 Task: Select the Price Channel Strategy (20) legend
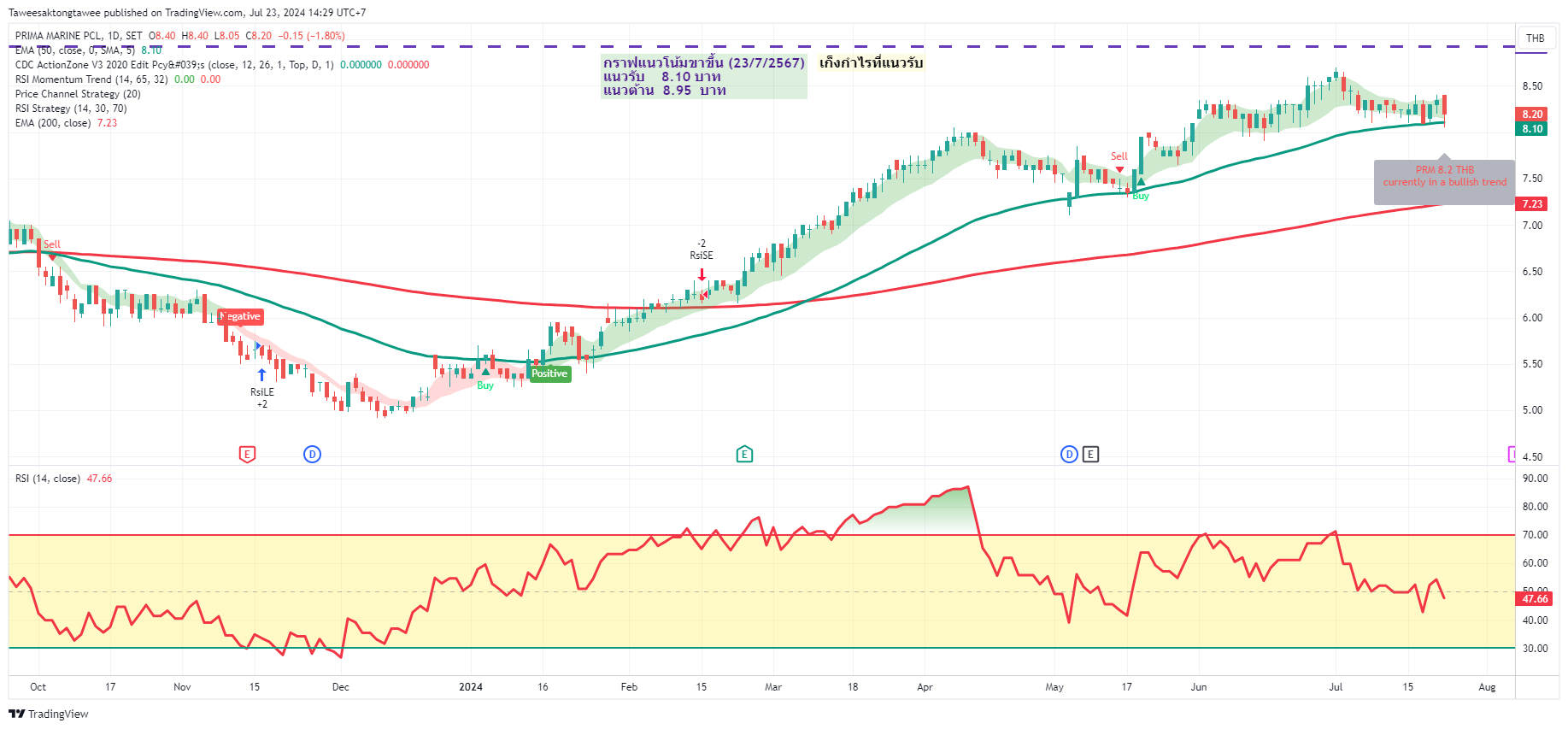78,94
